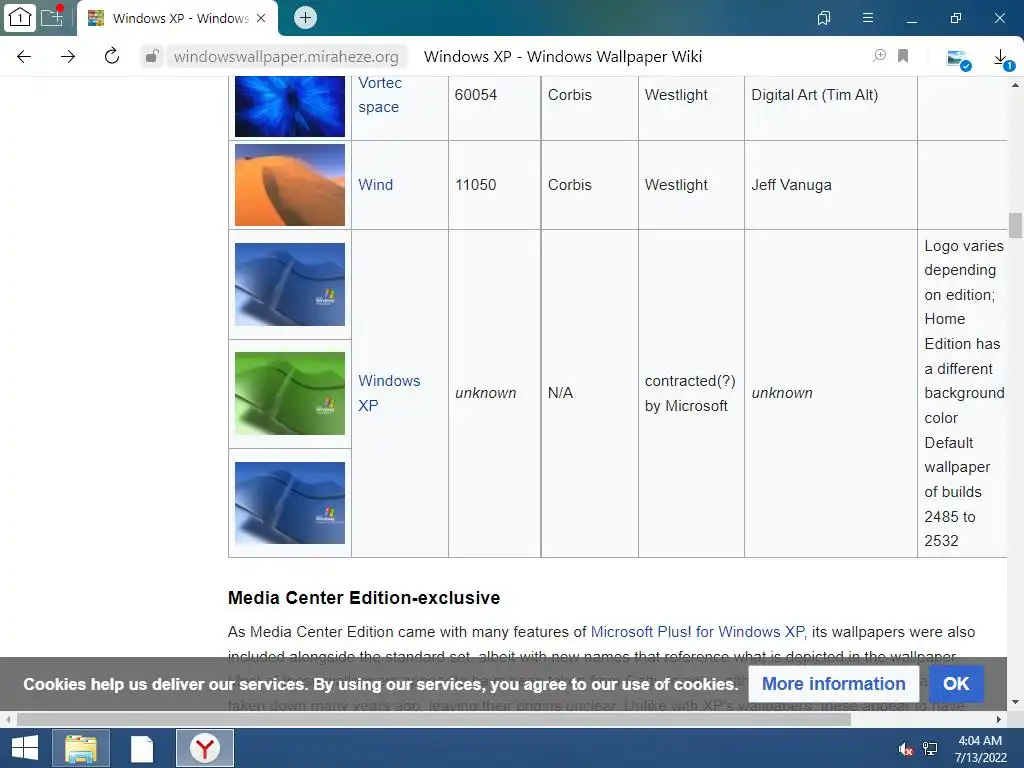Image resolution: width=1024 pixels, height=768 pixels.
Task: Click the network tray icon
Action: (930, 749)
